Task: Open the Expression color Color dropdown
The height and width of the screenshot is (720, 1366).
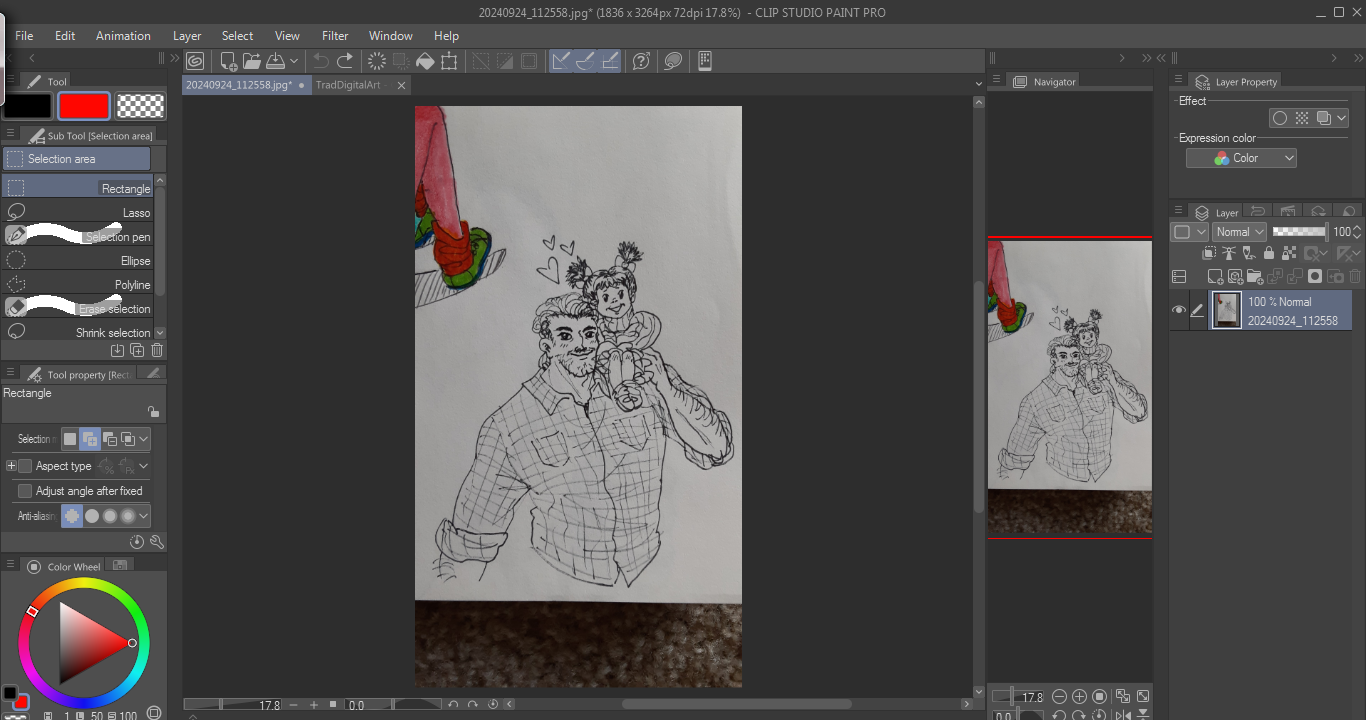Action: point(1241,158)
